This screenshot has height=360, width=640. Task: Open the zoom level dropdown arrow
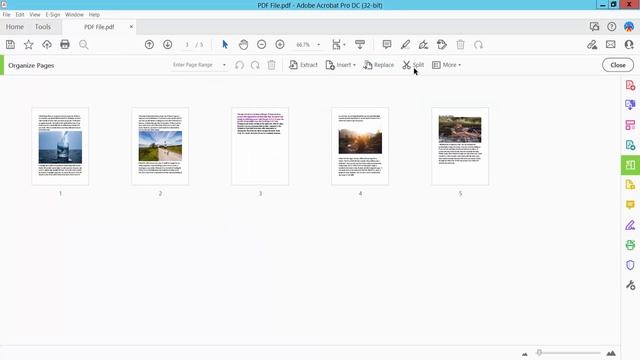(318, 44)
